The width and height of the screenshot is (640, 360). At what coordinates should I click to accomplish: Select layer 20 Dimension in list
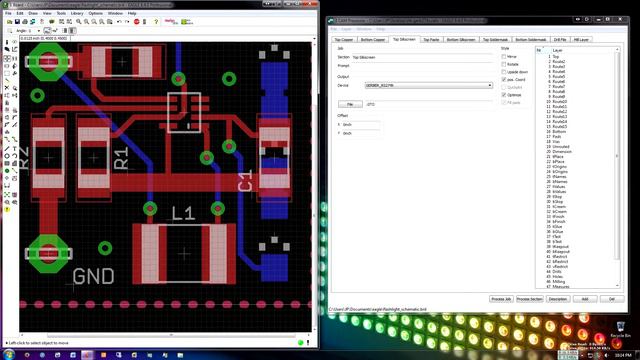[576, 152]
